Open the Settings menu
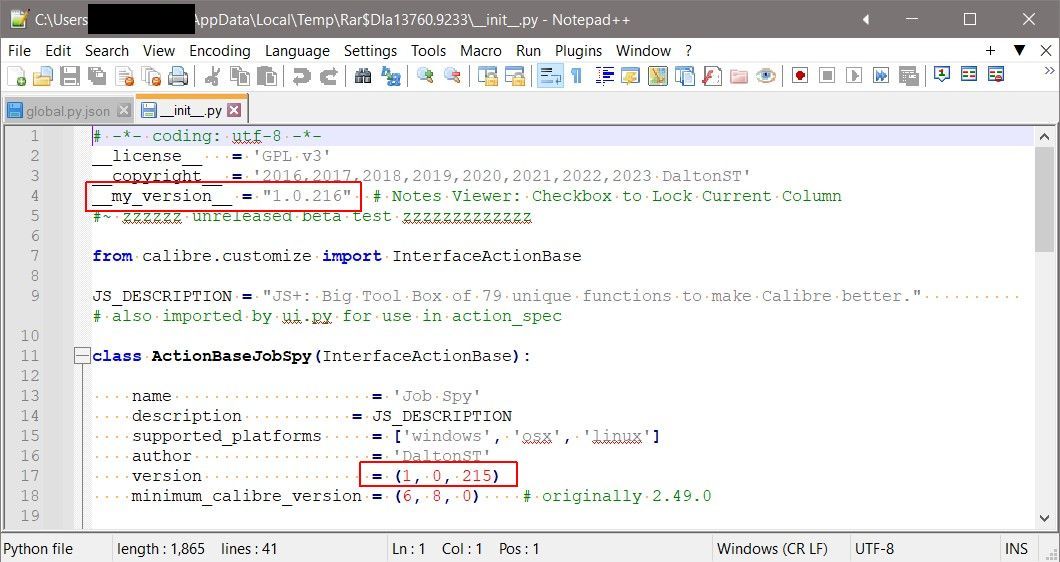The height and width of the screenshot is (562, 1060). (370, 51)
